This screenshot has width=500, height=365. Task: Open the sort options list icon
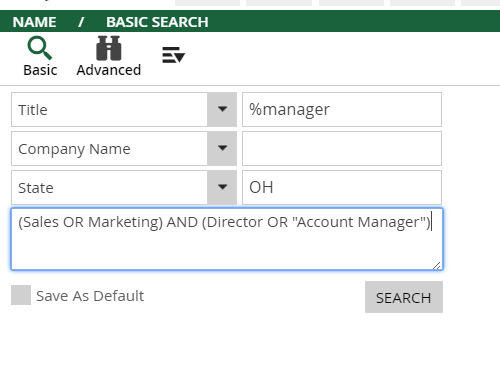point(173,55)
